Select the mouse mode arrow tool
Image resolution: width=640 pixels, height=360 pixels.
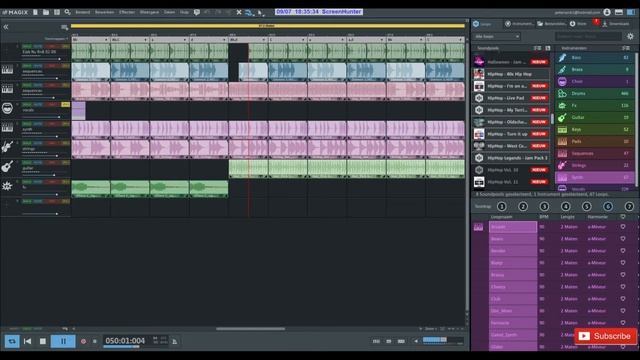[x=260, y=13]
